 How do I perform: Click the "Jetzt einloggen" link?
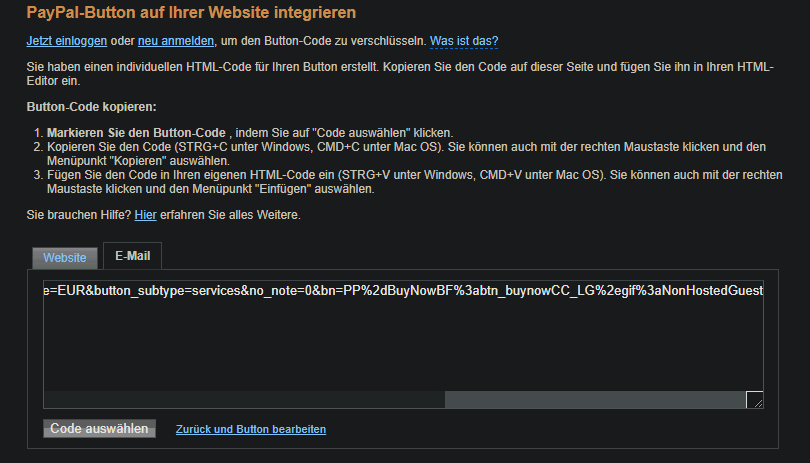tap(67, 41)
